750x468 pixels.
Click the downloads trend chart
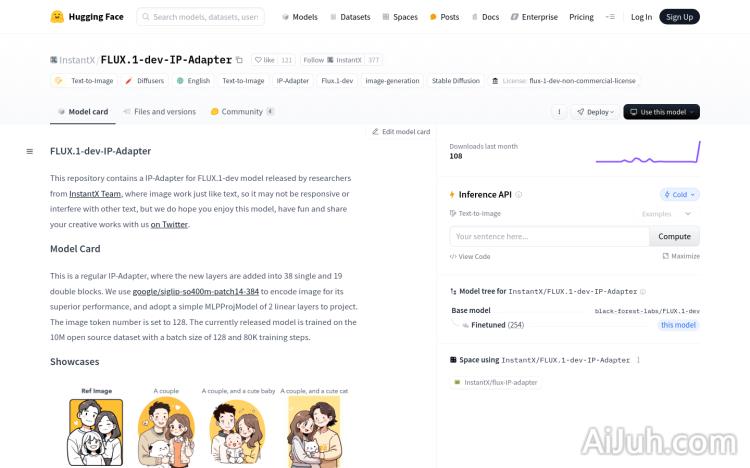tap(647, 151)
